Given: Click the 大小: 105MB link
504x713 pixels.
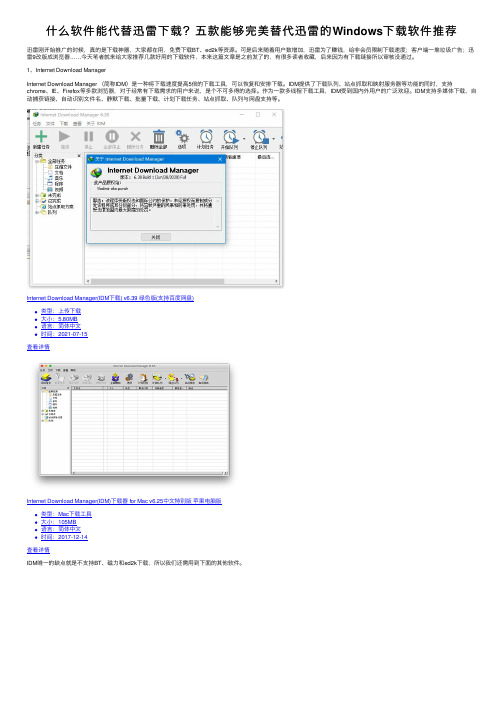Looking at the screenshot, I should pyautogui.click(x=59, y=522).
